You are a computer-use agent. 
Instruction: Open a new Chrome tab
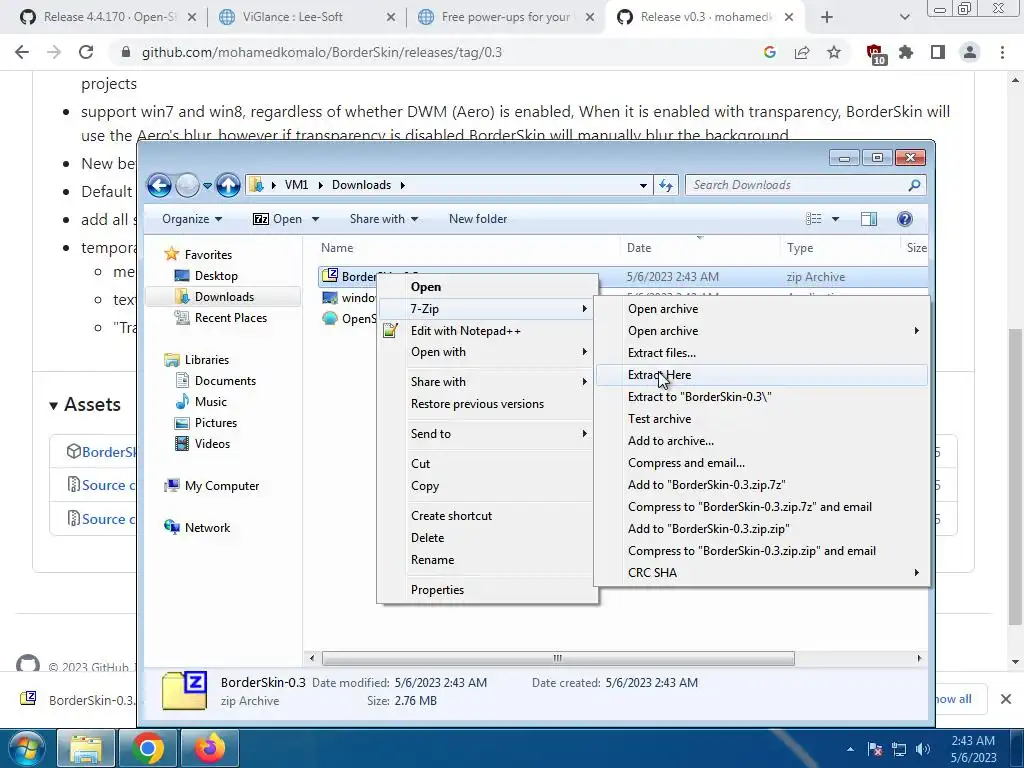pos(827,17)
